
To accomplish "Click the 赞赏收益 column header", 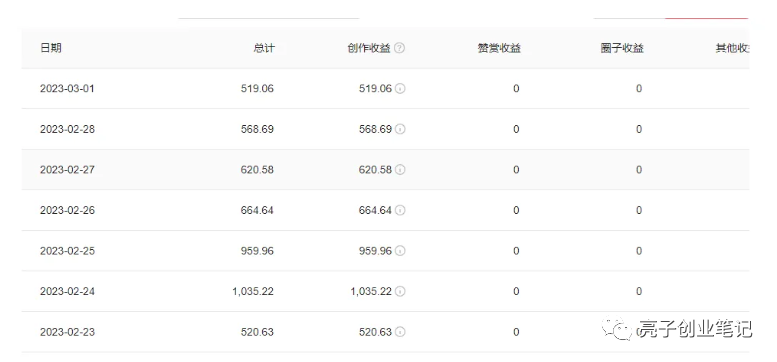I will [x=499, y=48].
